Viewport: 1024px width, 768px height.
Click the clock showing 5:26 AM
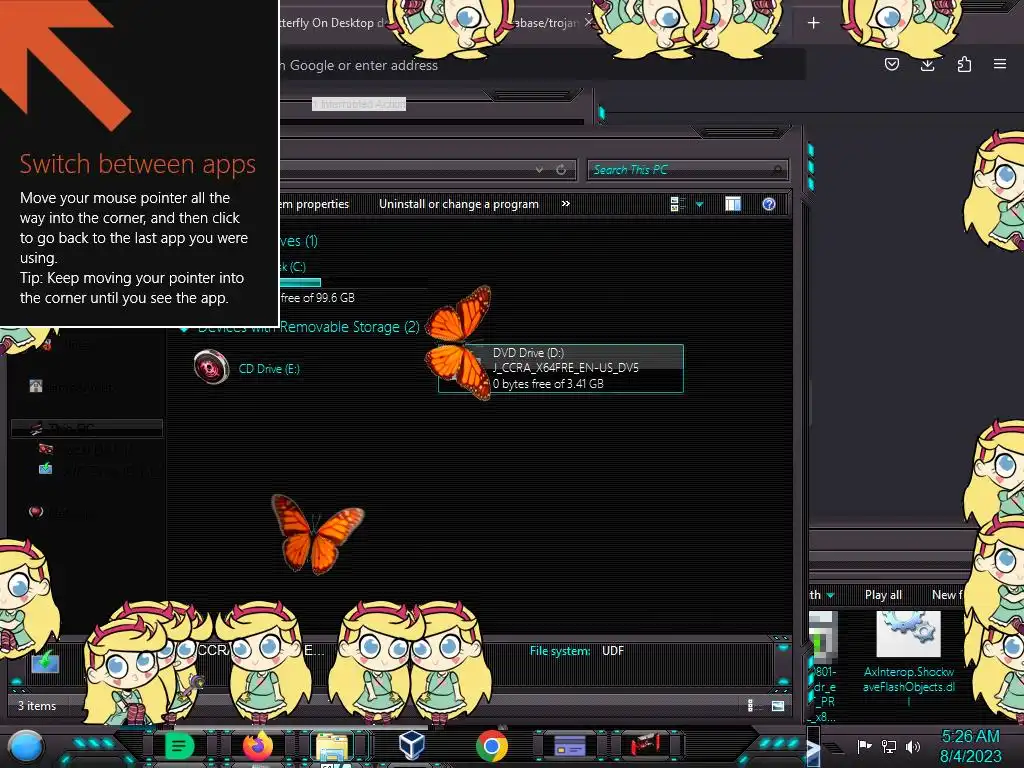point(970,737)
